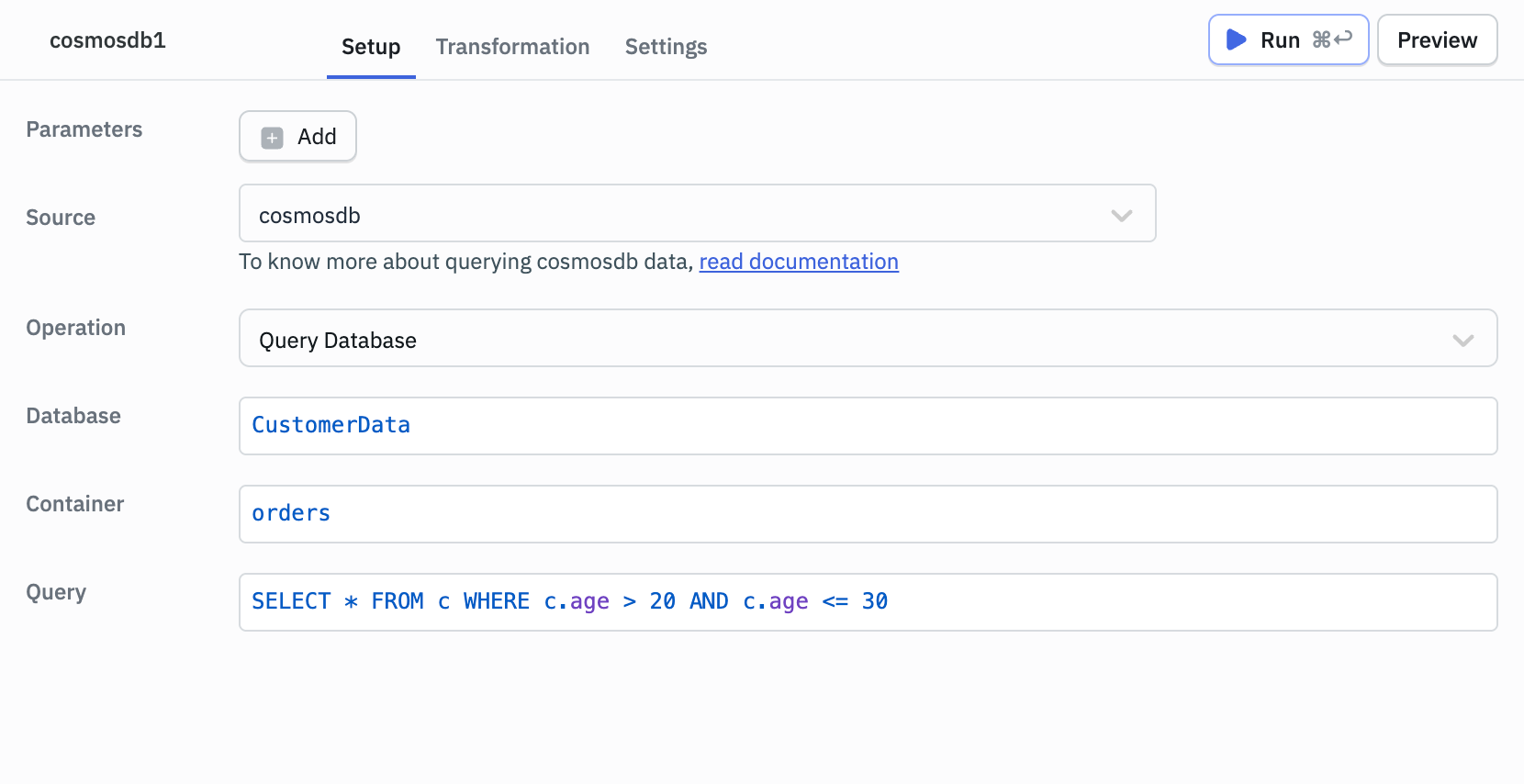
Task: Add a new parameter with Add
Action: point(297,137)
